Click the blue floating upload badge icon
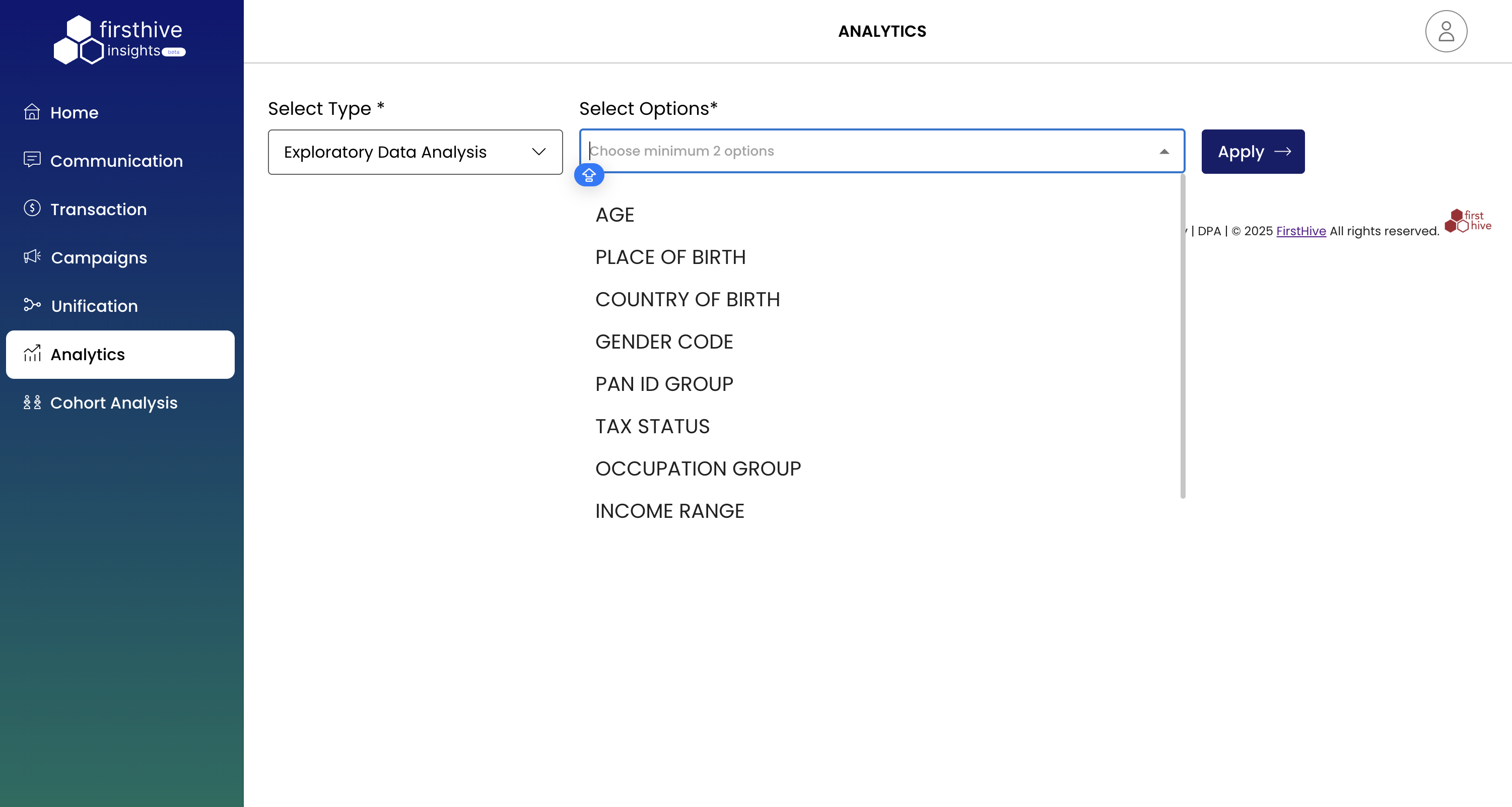 coord(589,175)
